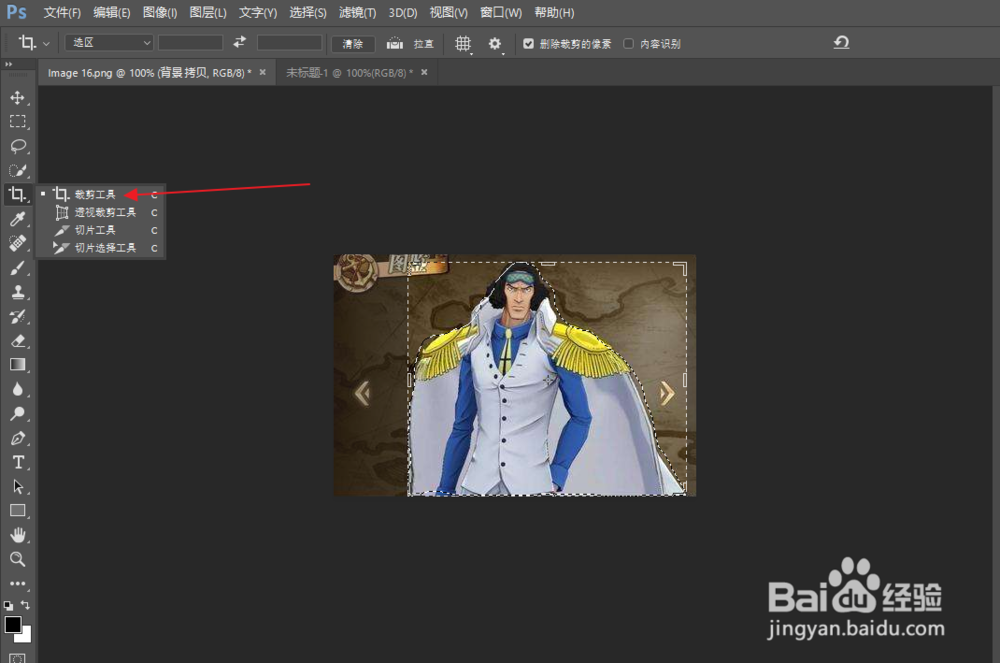
Task: Click the crop width input field
Action: 190,43
